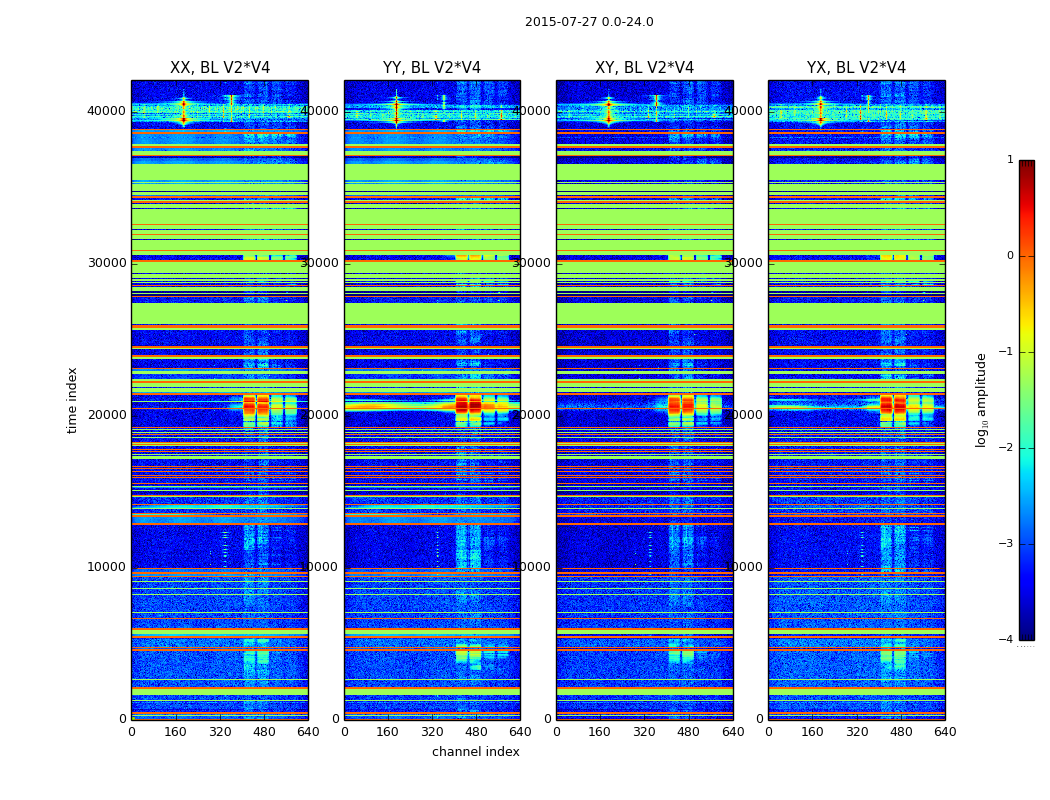Click the log10 amplitude colorbar label
This screenshot has width=1050, height=800.
[981, 400]
